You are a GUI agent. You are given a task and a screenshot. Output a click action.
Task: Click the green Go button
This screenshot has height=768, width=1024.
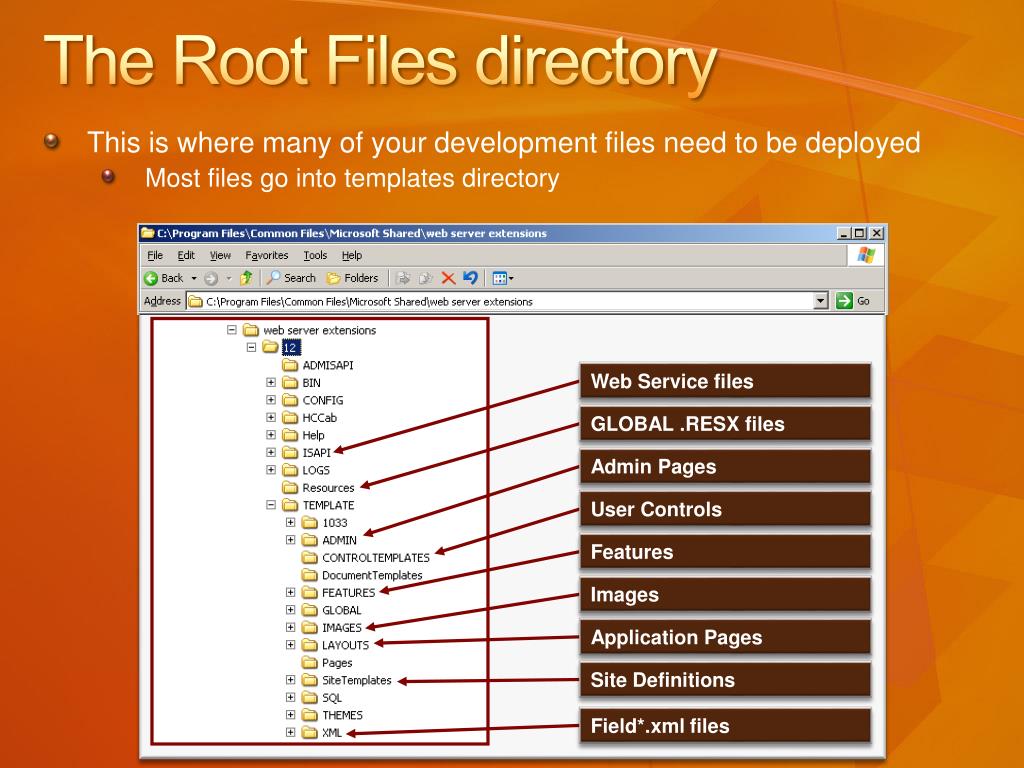(853, 300)
